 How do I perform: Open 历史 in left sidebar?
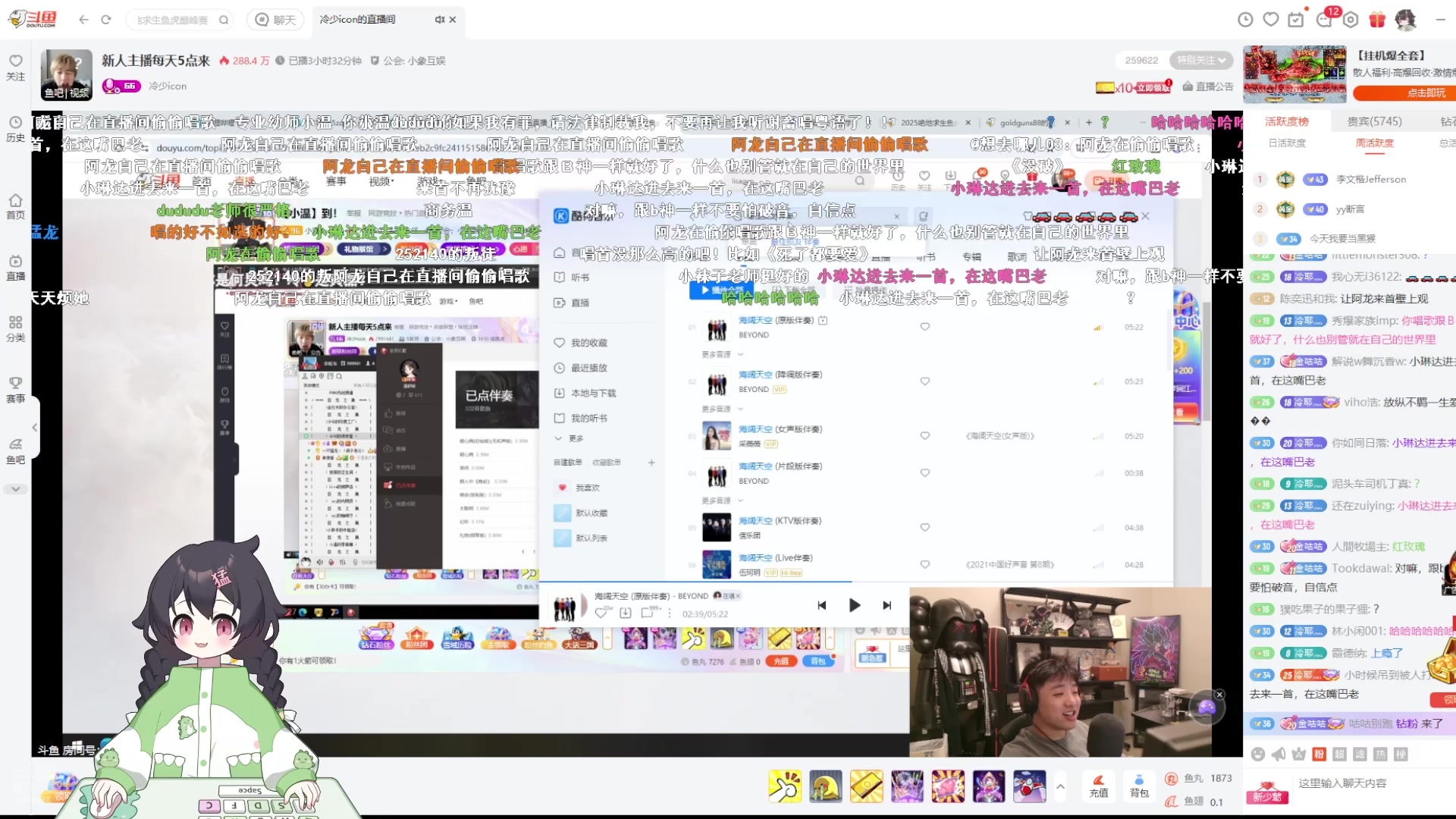15,128
